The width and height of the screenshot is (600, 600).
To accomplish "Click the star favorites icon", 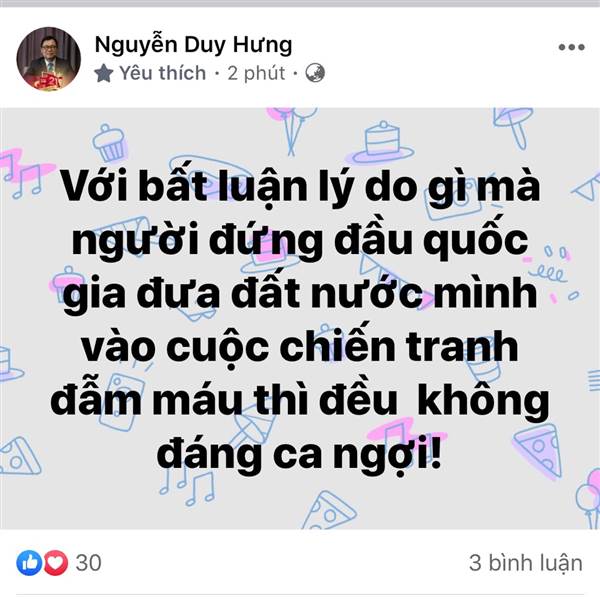I will 104,73.
